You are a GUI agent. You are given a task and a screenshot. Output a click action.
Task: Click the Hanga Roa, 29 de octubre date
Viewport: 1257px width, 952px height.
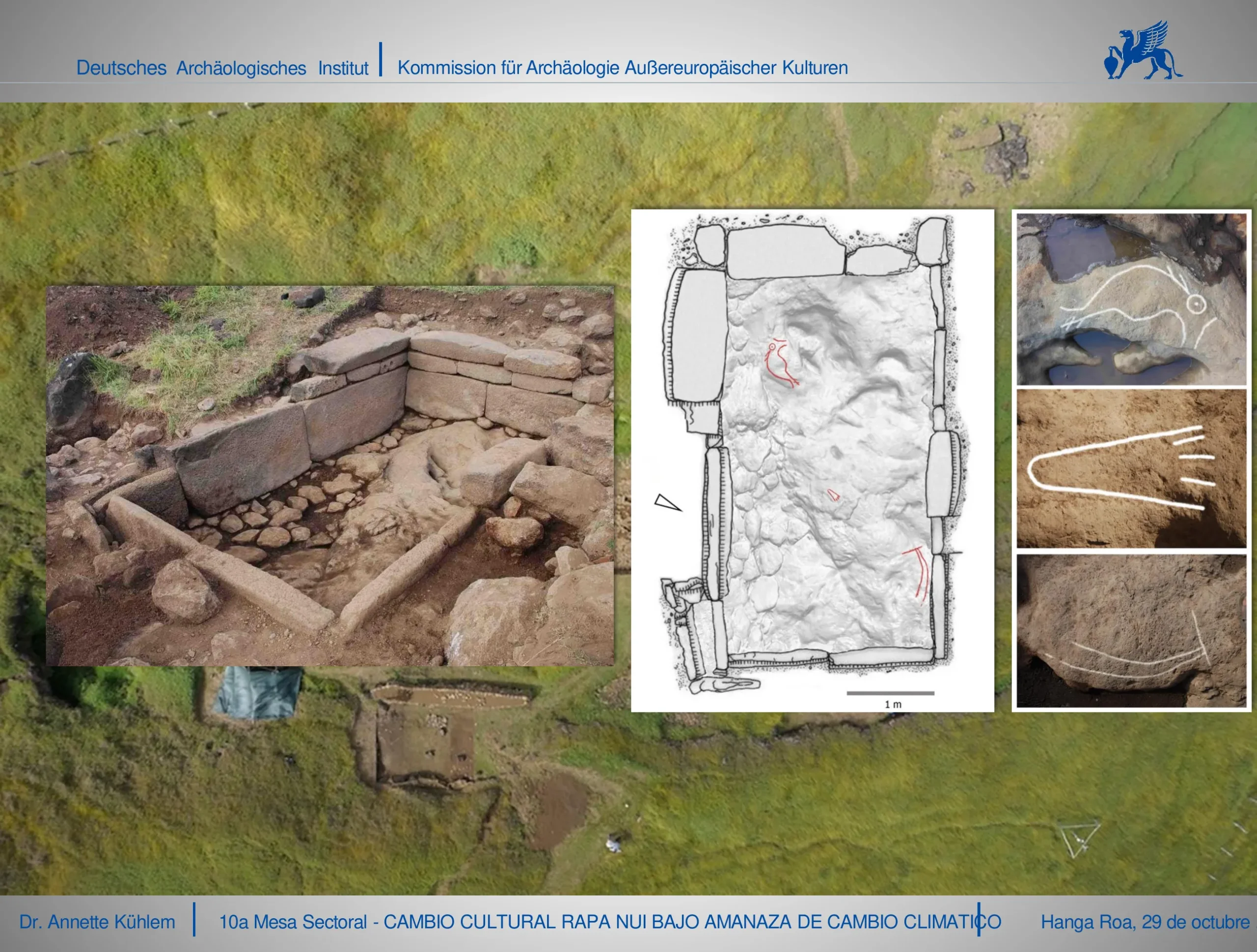(x=1145, y=922)
